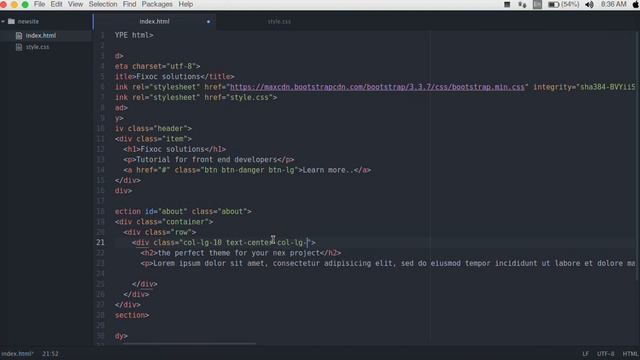Open the View menu

coord(75,4)
